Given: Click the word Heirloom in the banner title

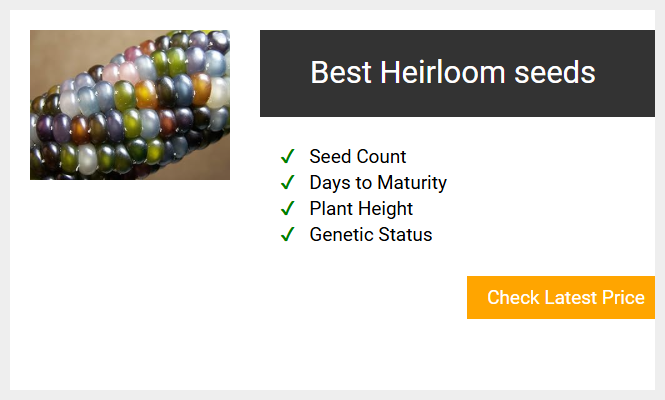Looking at the screenshot, I should (443, 72).
